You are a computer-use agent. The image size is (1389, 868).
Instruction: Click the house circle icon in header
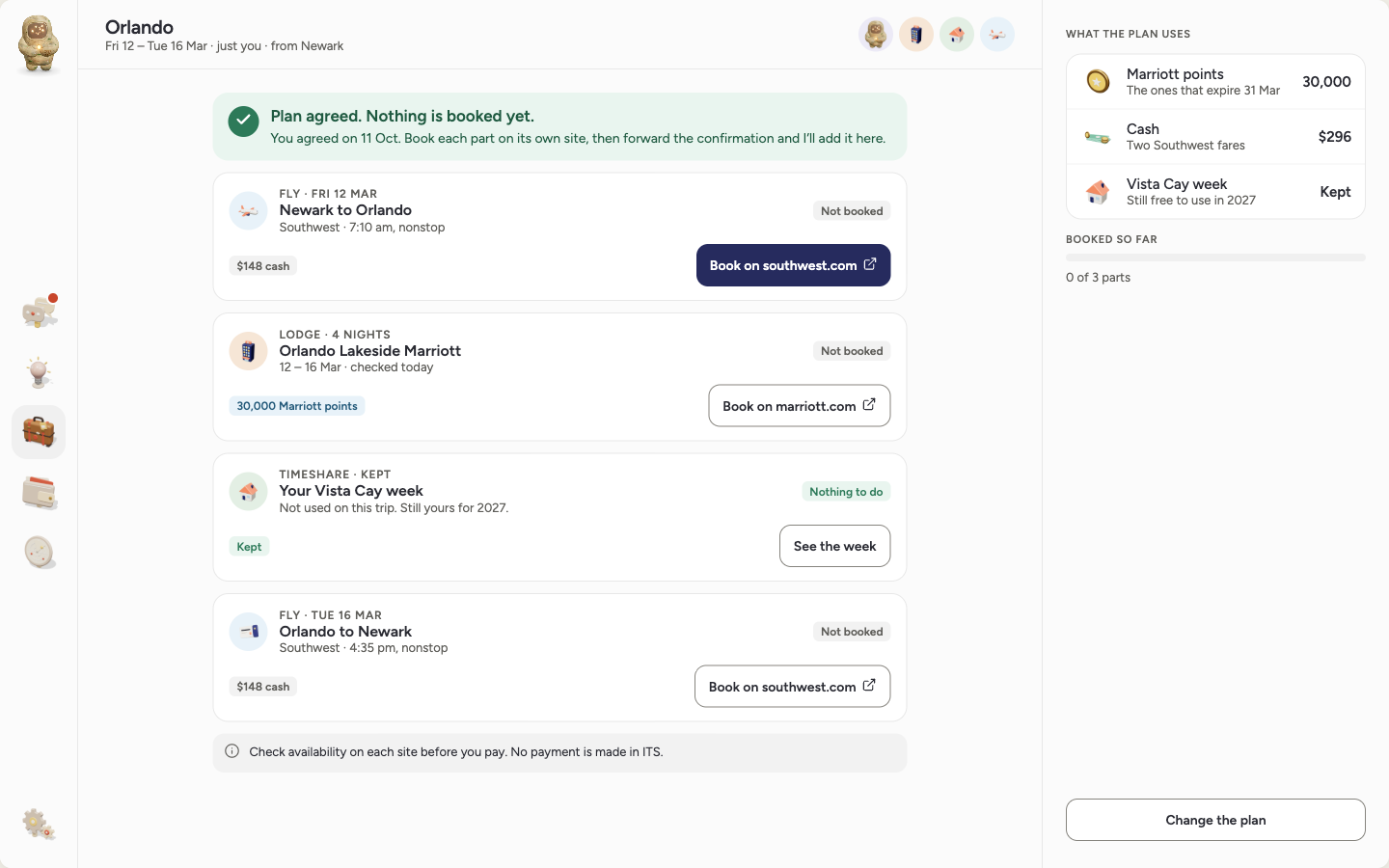click(x=957, y=35)
